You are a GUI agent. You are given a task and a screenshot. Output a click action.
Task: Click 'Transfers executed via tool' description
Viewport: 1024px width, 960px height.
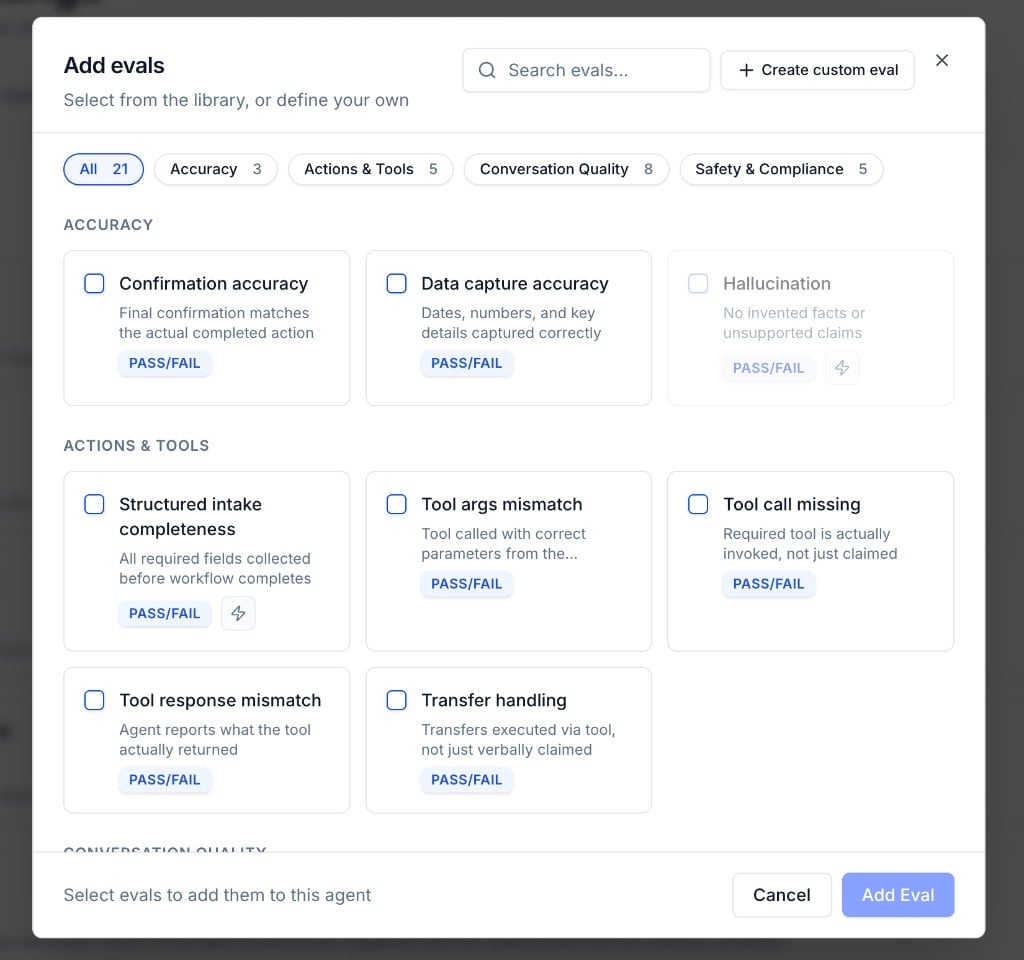coord(518,739)
